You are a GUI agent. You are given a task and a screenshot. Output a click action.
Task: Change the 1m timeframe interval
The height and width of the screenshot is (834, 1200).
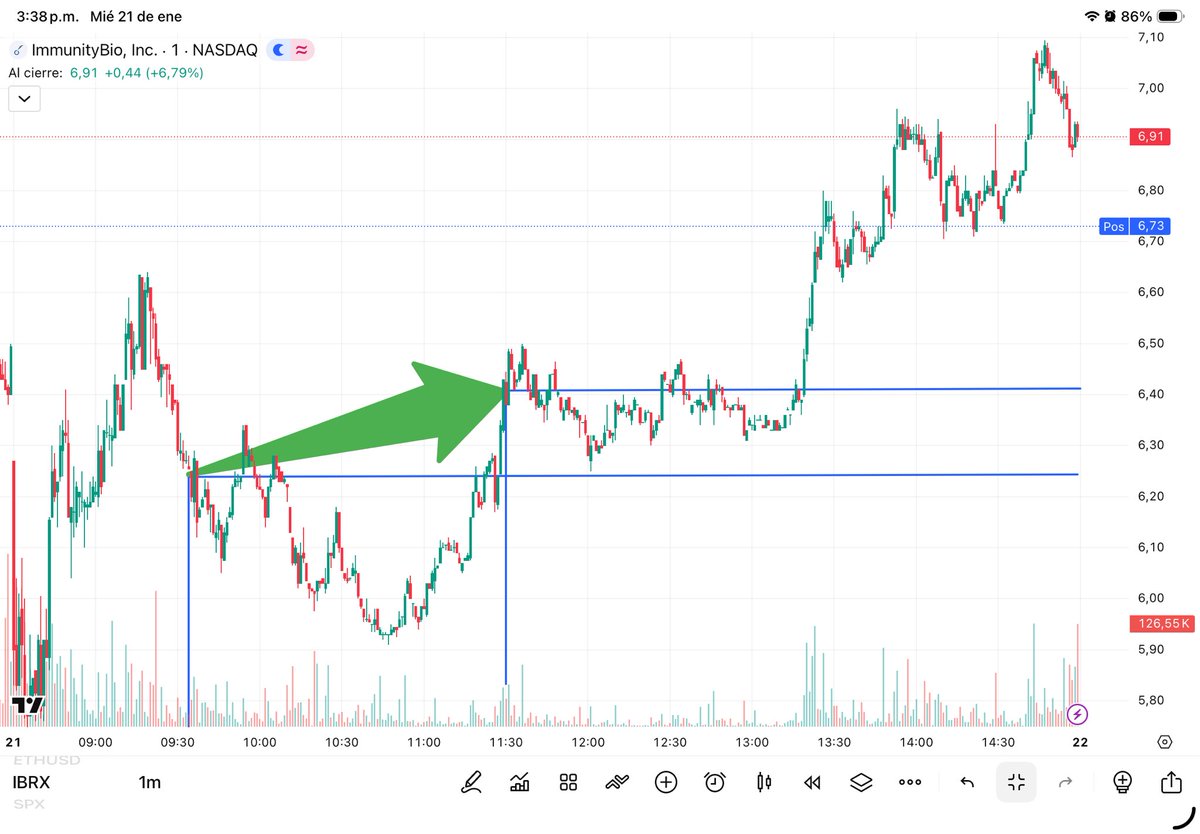150,783
